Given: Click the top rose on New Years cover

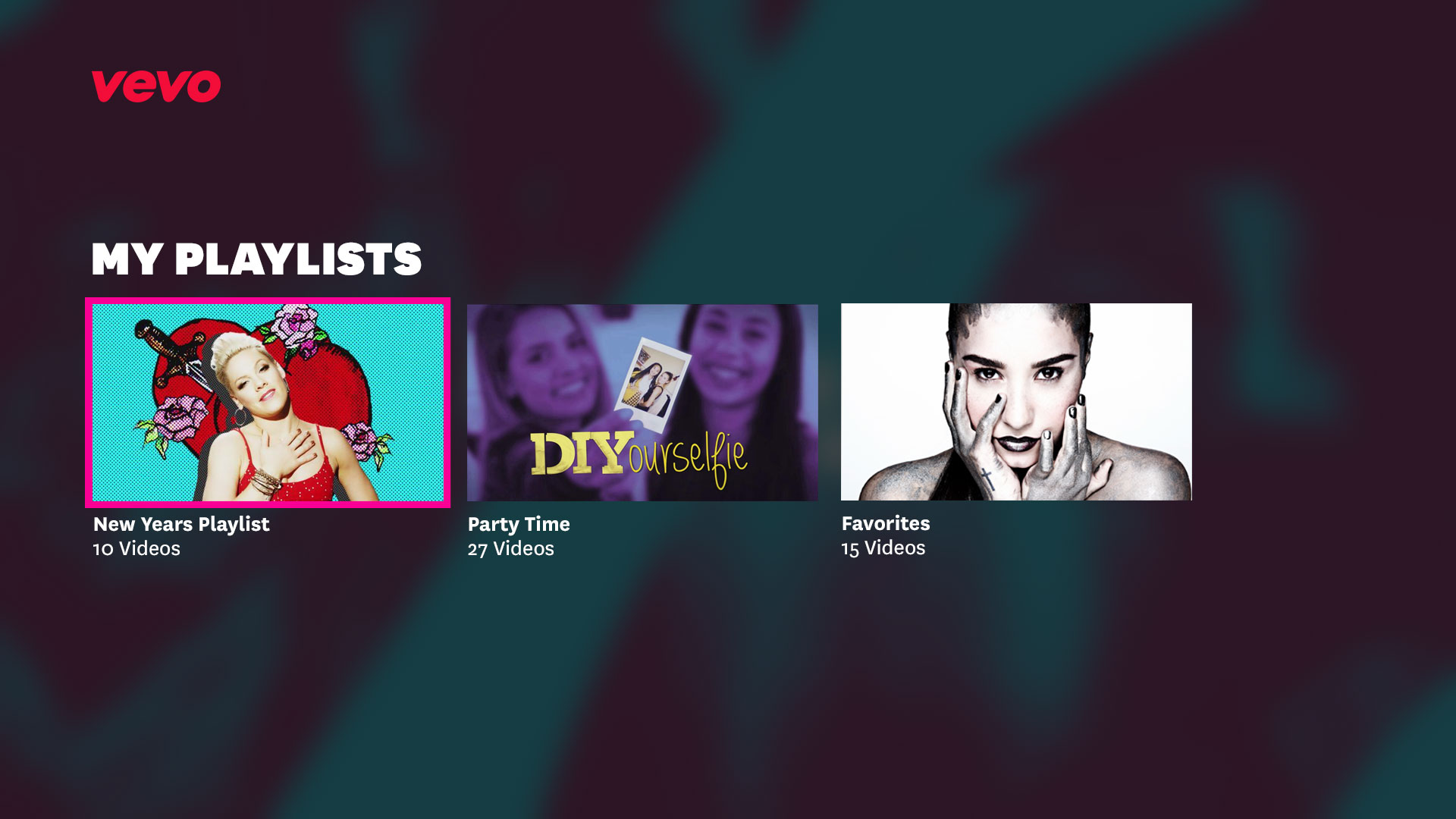Looking at the screenshot, I should (x=294, y=326).
